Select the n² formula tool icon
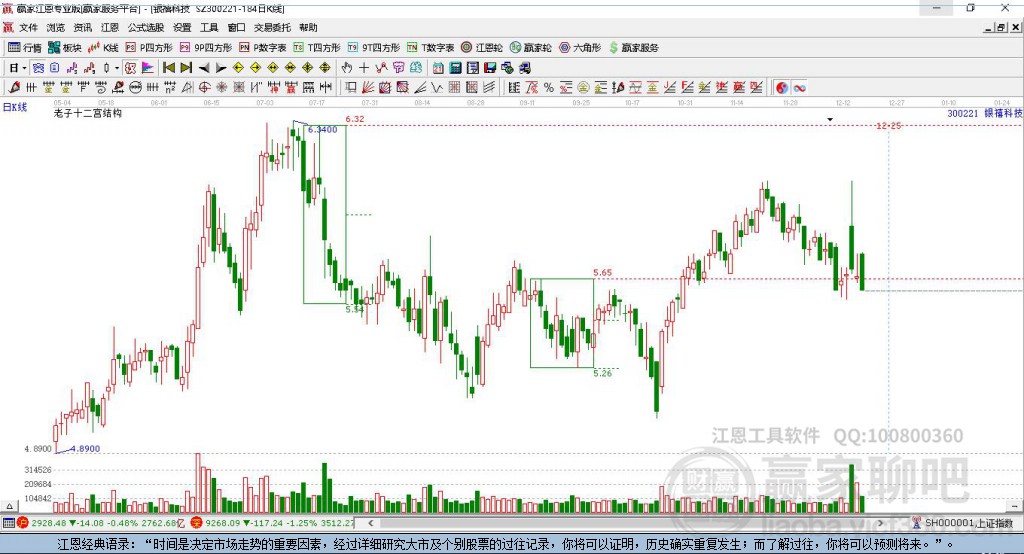This screenshot has width=1024, height=554. click(170, 88)
